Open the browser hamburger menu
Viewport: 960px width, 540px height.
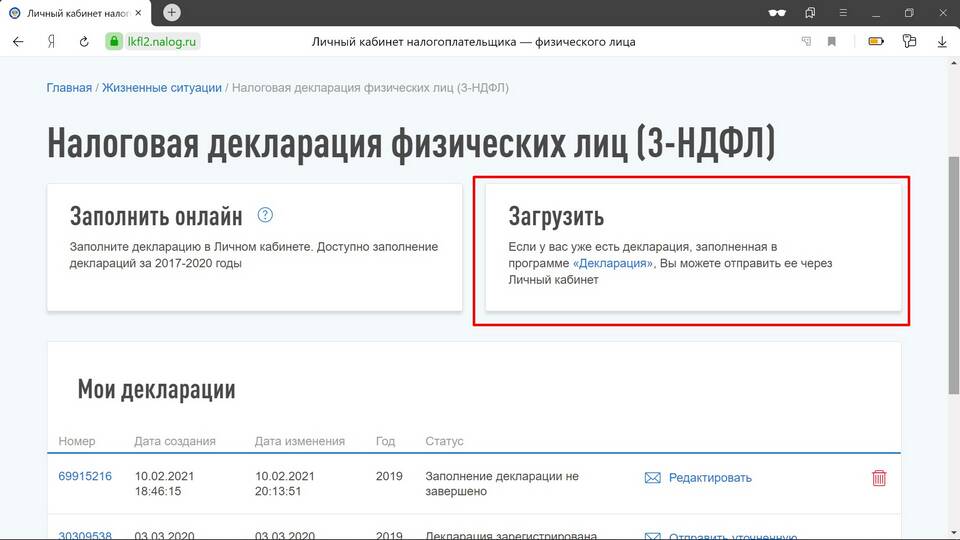[843, 13]
